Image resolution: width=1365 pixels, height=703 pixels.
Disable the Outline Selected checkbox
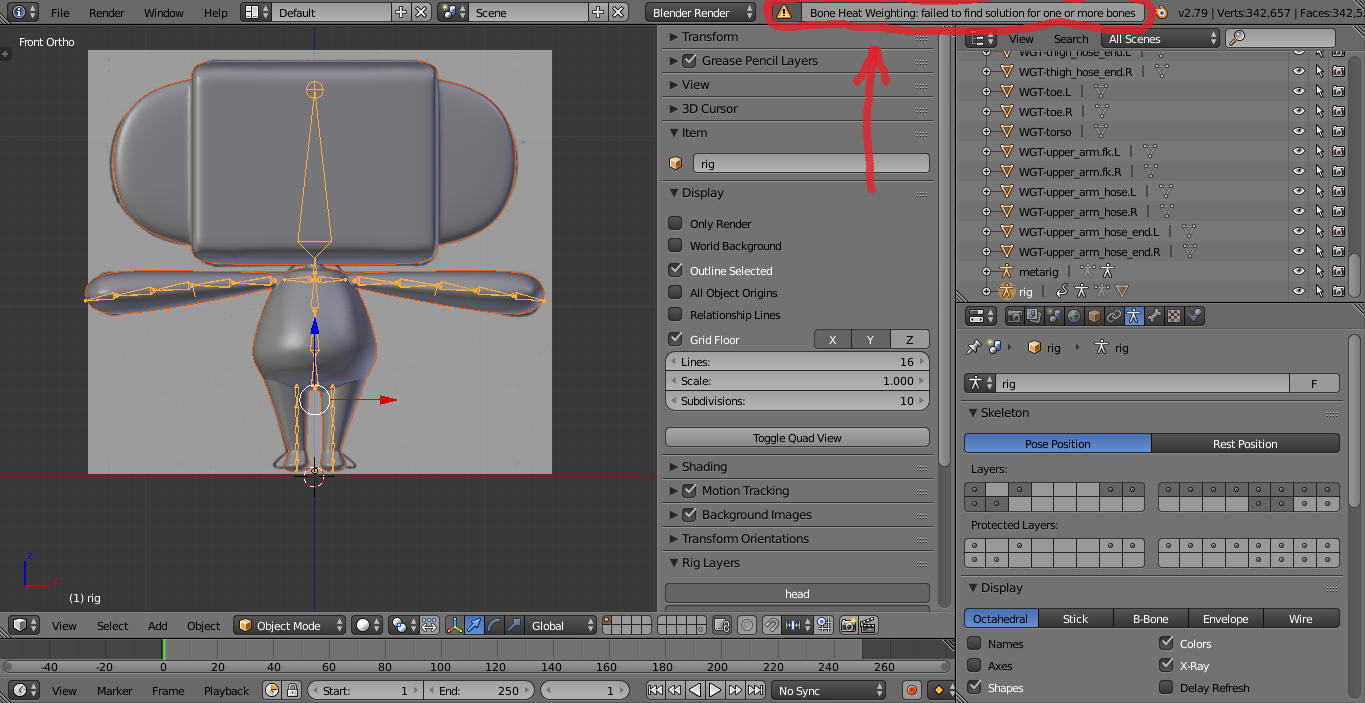(675, 270)
